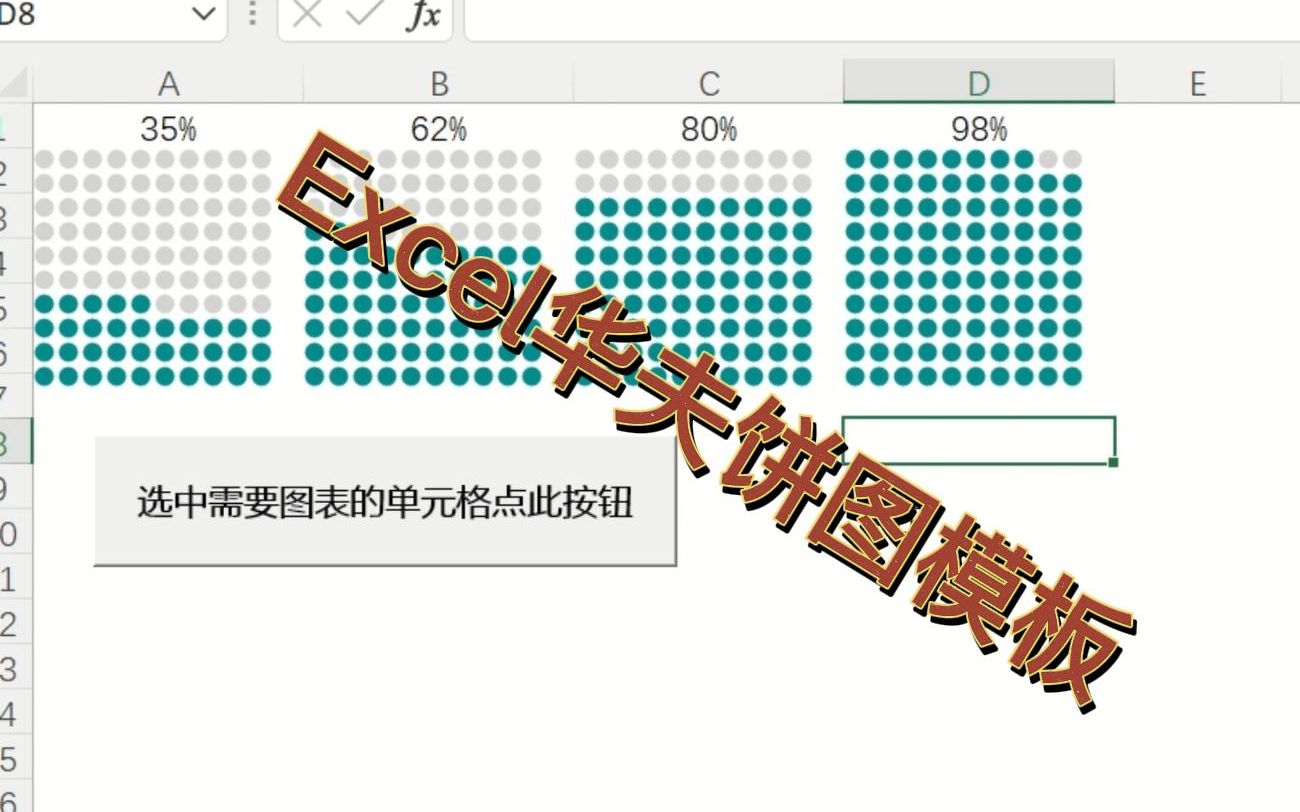The image size is (1300, 812).
Task: Click the cell showing 35%
Action: click(170, 128)
